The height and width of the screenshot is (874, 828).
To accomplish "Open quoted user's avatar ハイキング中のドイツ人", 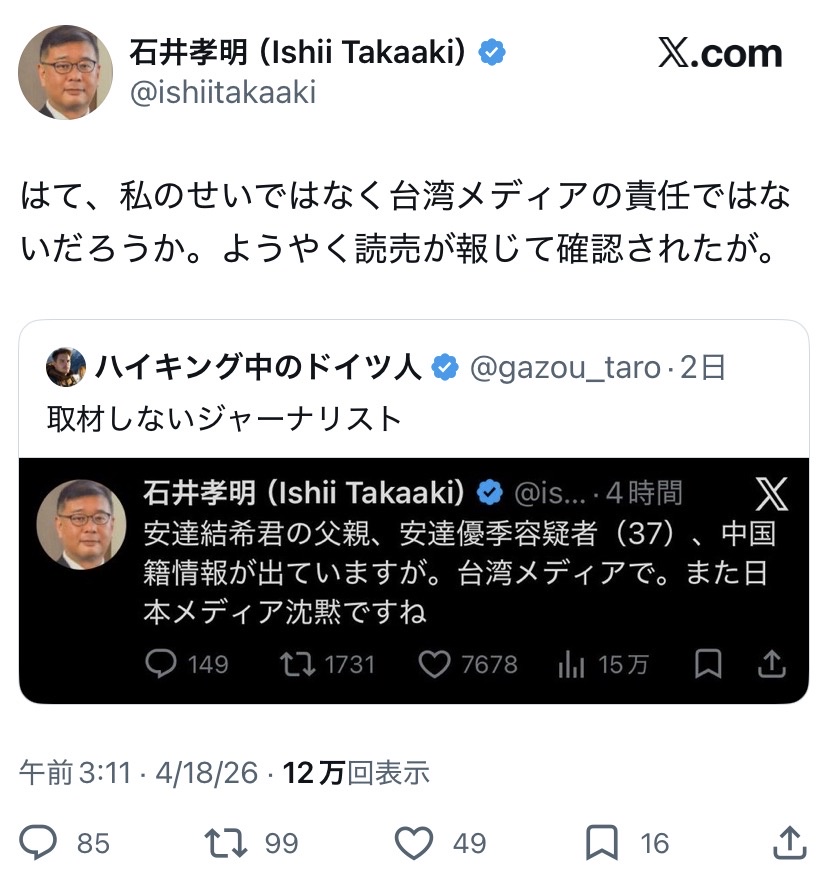I will tap(65, 368).
